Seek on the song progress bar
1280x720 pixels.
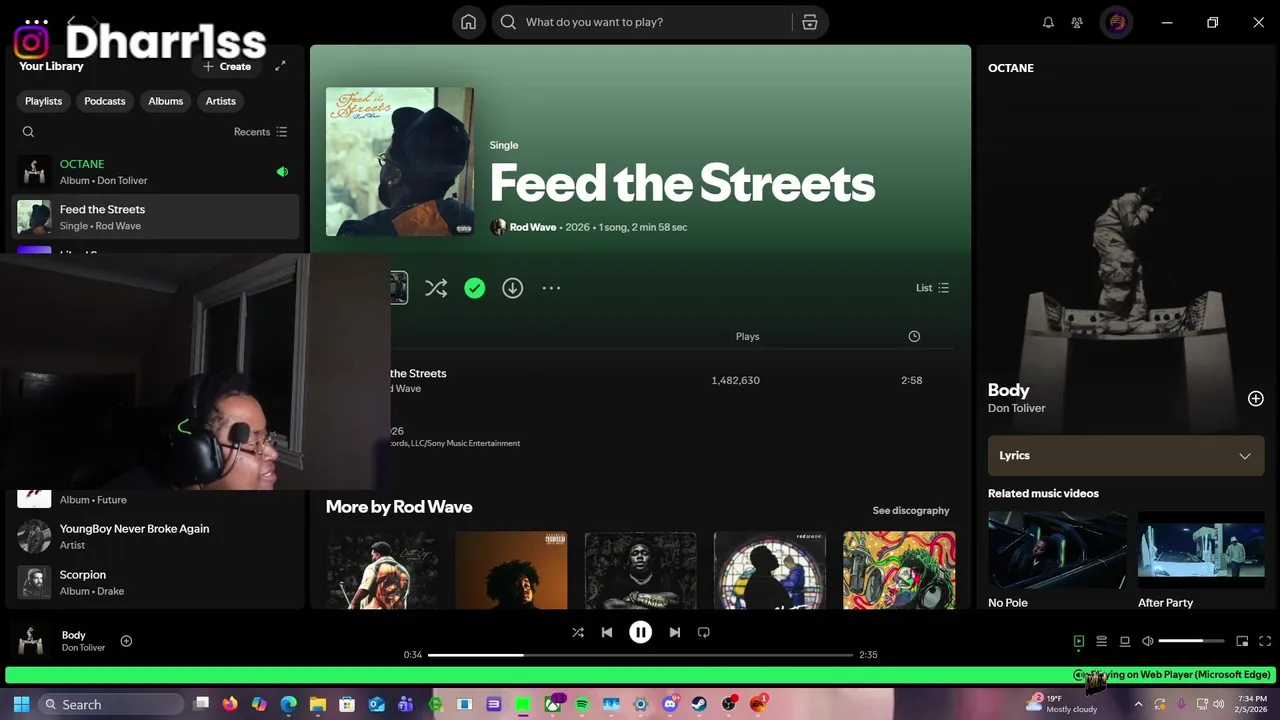(x=640, y=655)
